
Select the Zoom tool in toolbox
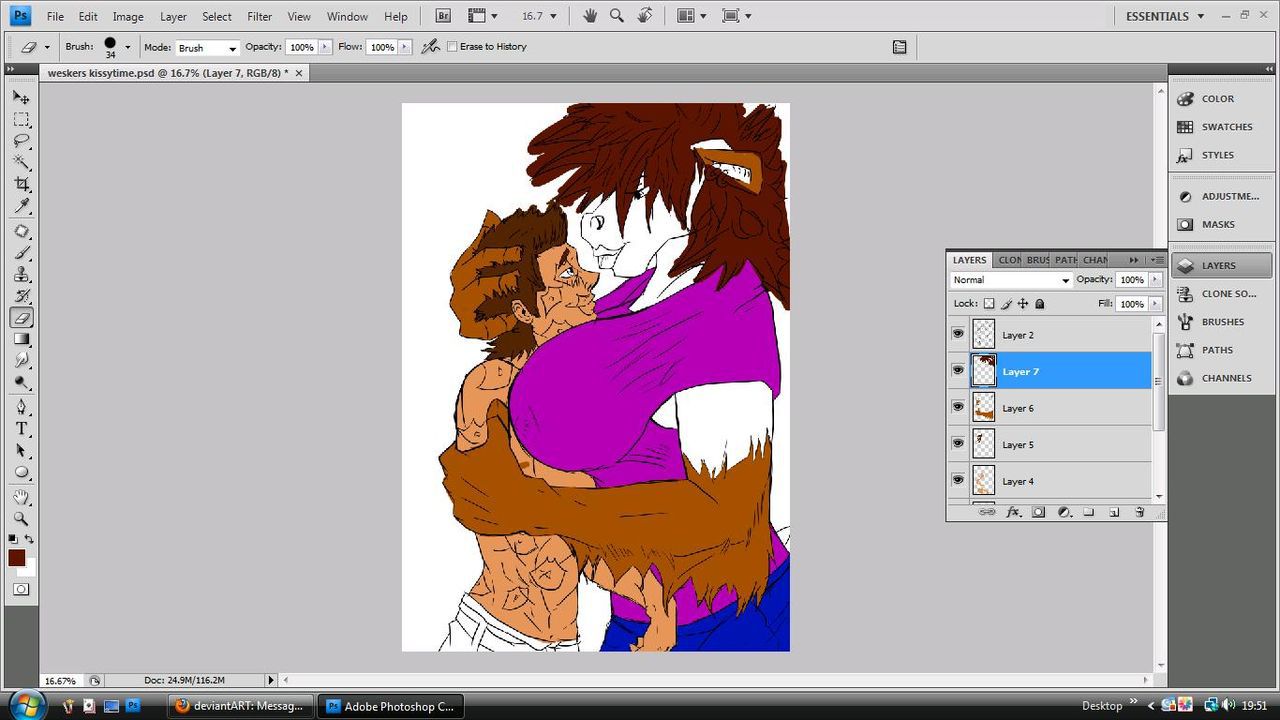pos(21,519)
